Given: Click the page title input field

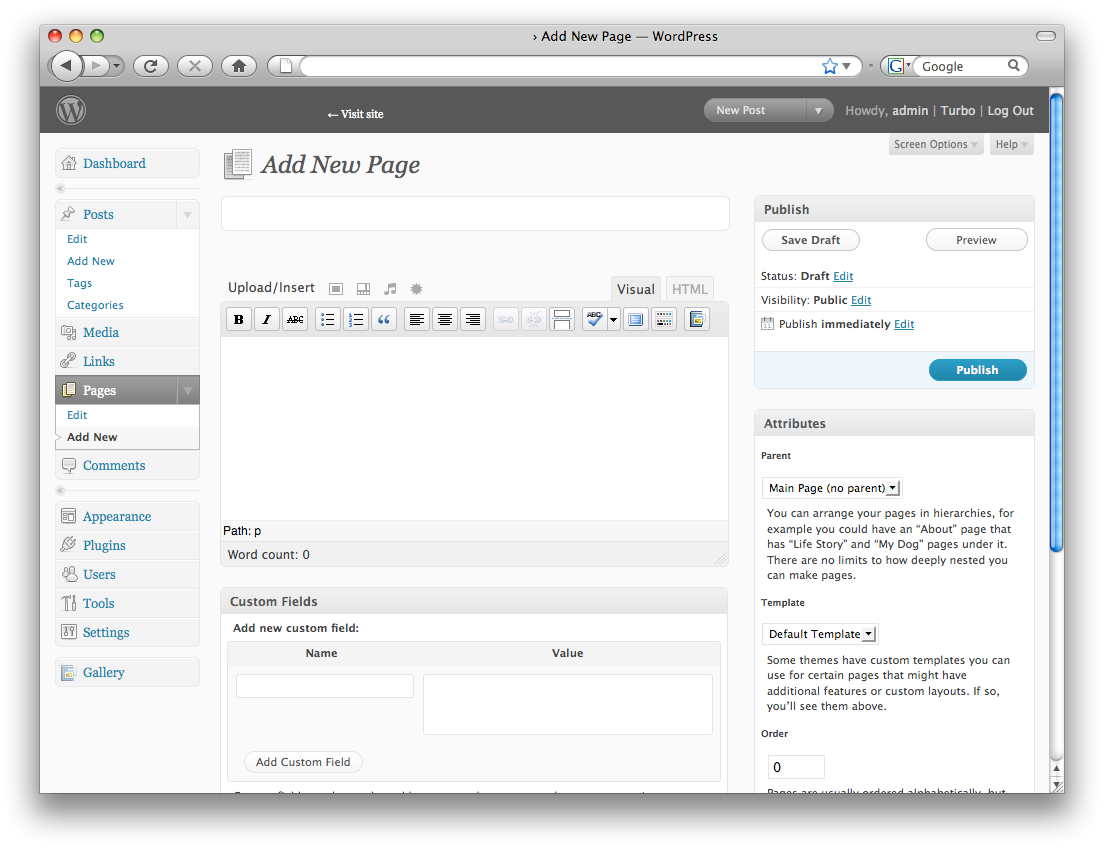Looking at the screenshot, I should point(475,213).
